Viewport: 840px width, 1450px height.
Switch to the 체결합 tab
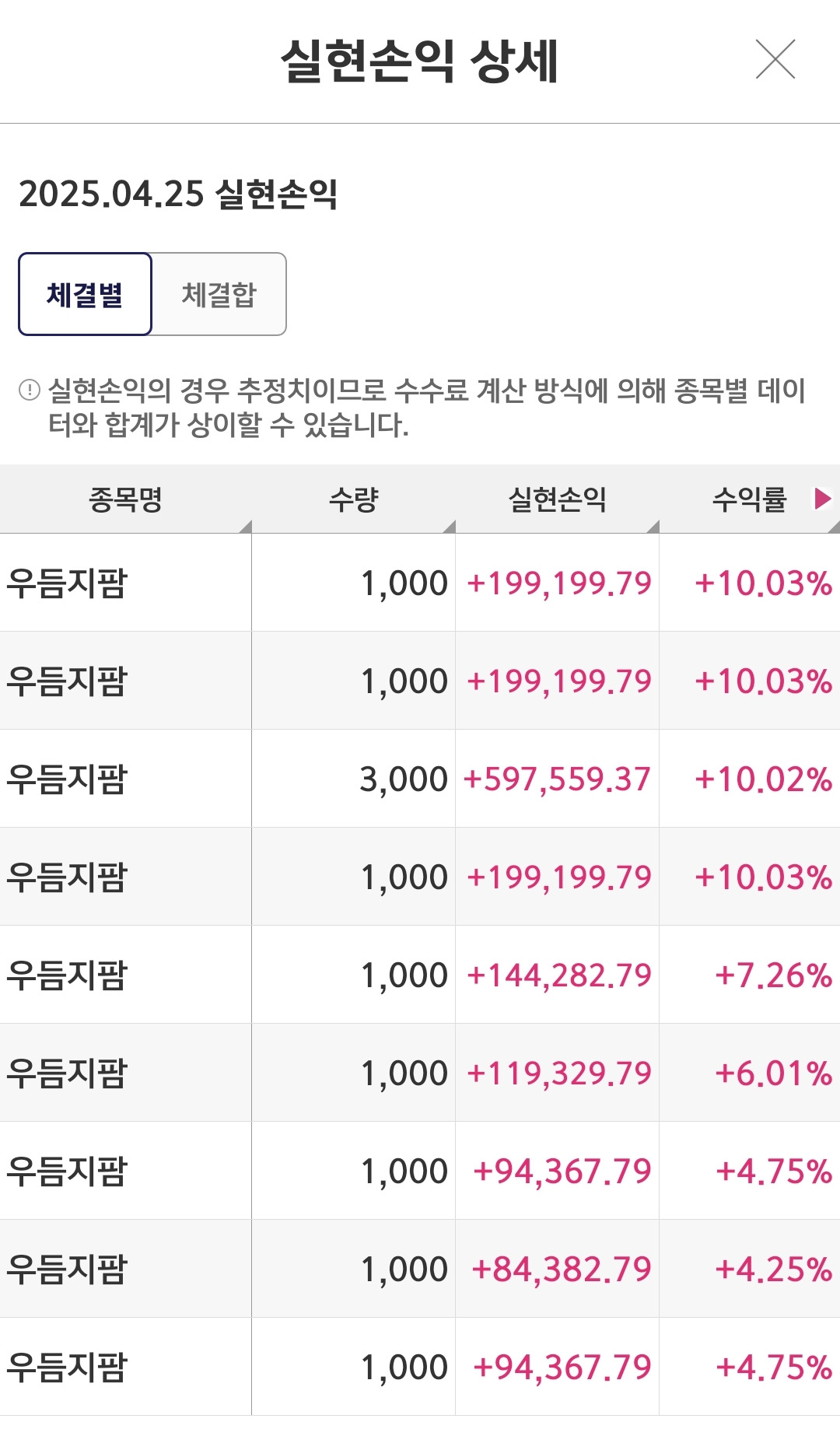pyautogui.click(x=220, y=293)
